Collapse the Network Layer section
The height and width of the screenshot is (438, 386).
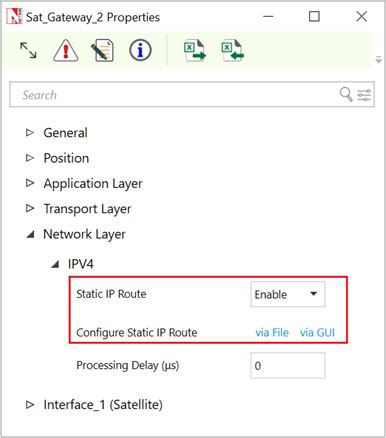[30, 235]
